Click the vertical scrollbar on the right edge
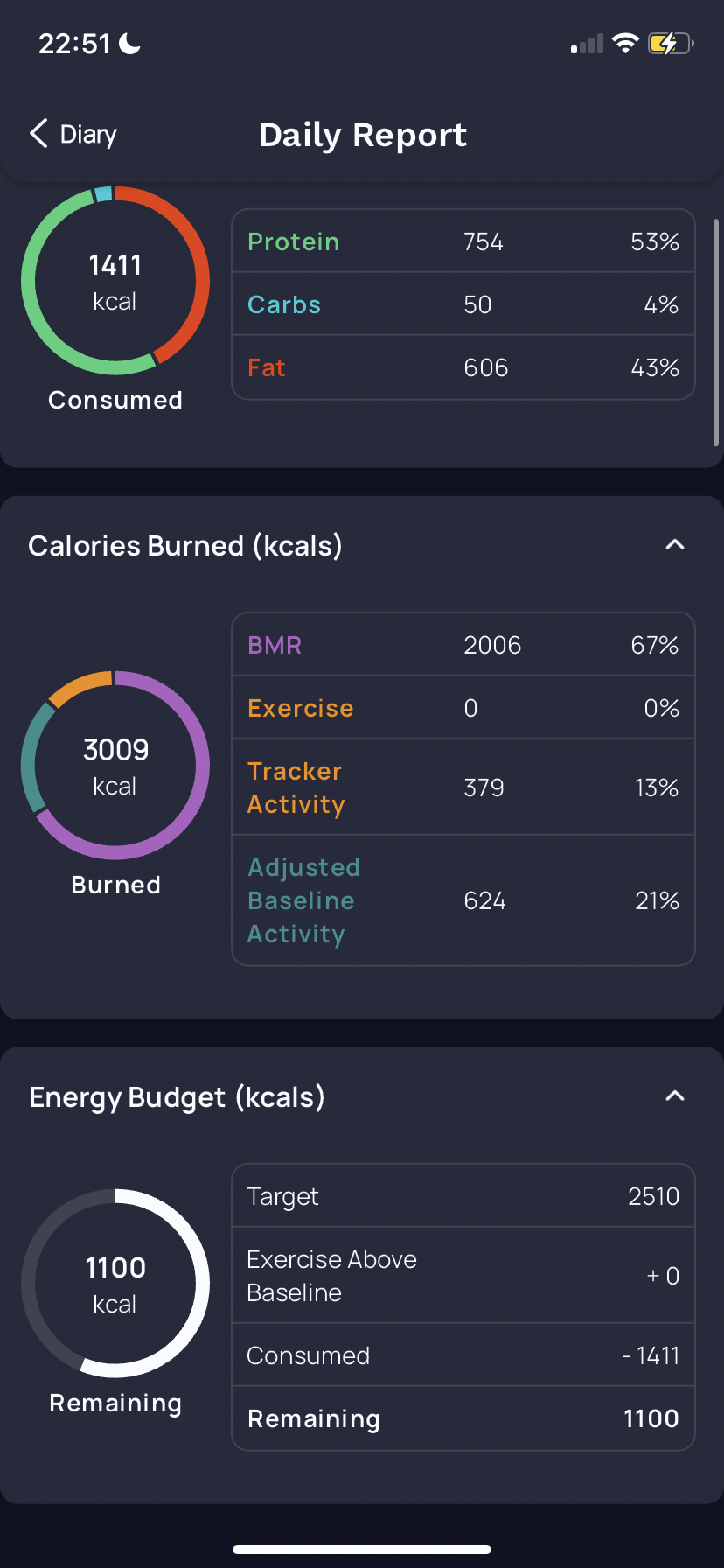Viewport: 724px width, 1568px height. (716, 332)
